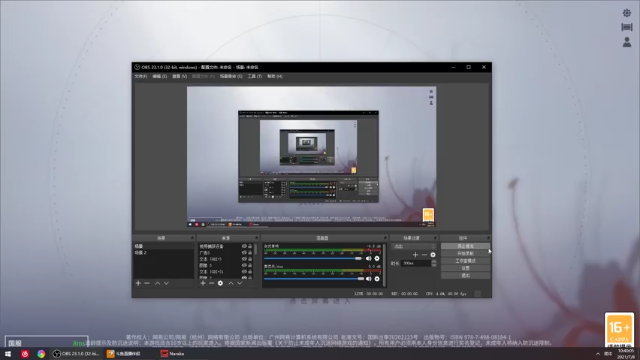This screenshot has width=640, height=360.
Task: Click 退出 (Exit) button in Controls
Action: [x=465, y=276]
